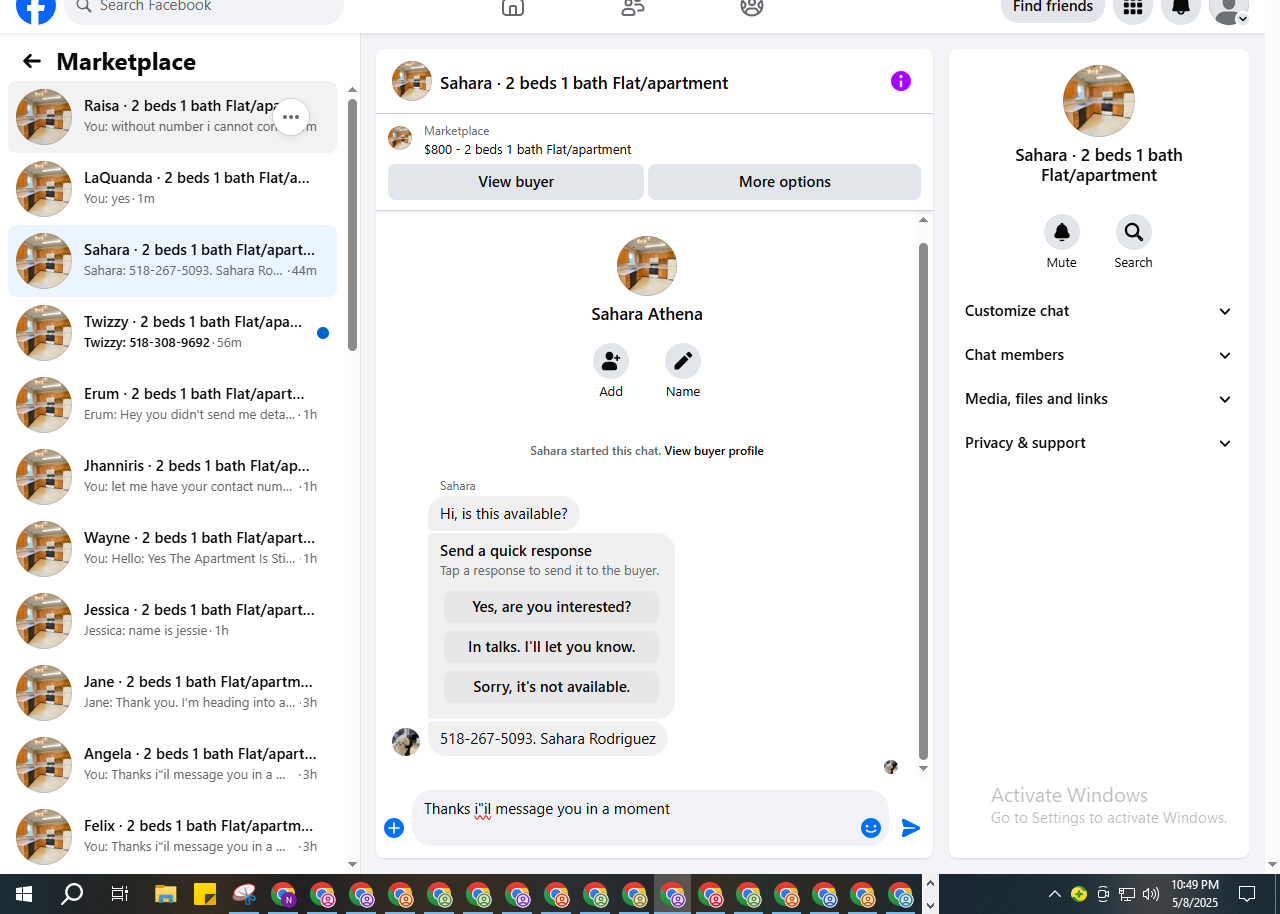Send the typed message
The width and height of the screenshot is (1280, 914).
[x=910, y=828]
